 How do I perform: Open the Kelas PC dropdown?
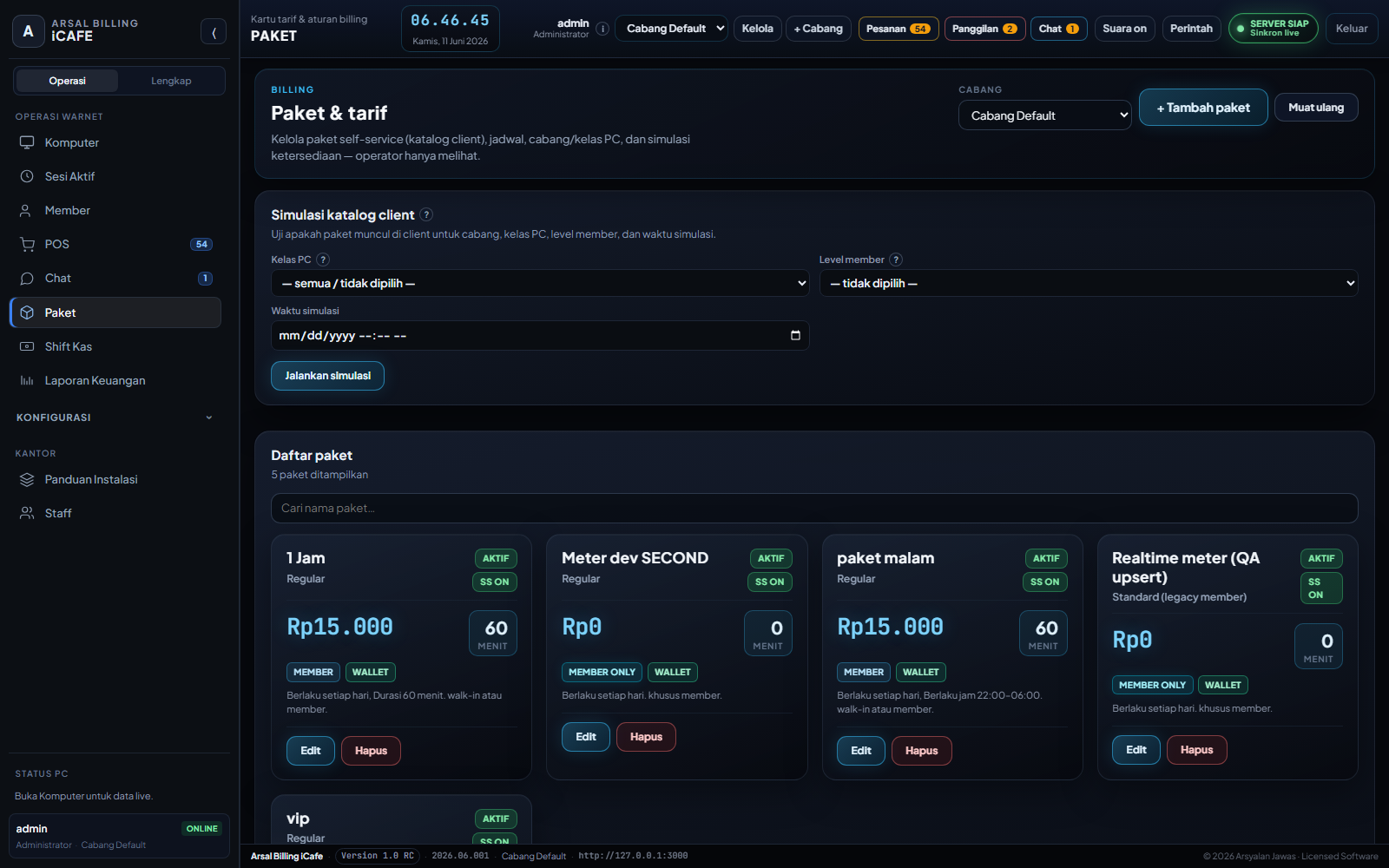[x=540, y=283]
